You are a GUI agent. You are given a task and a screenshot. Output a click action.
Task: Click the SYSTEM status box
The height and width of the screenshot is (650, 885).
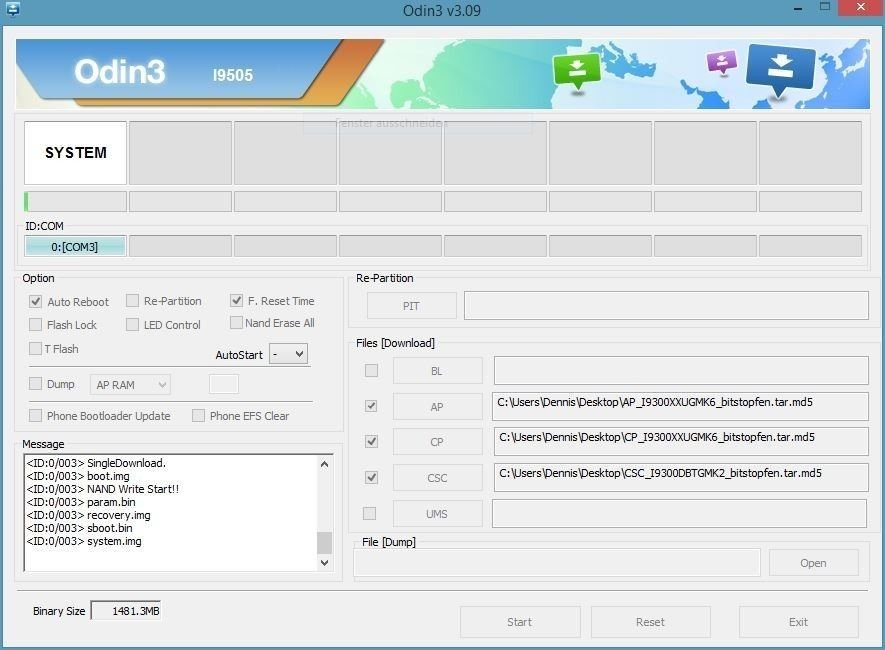[76, 153]
